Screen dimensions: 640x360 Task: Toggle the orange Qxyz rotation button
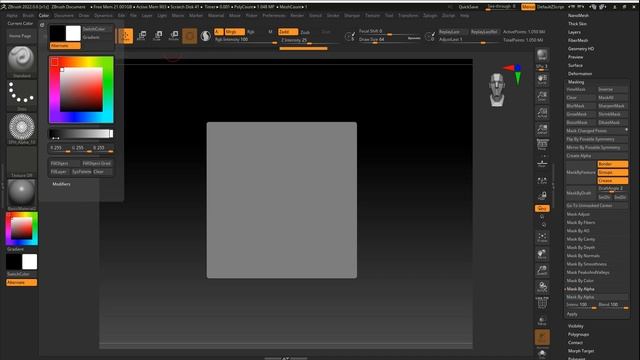pos(542,208)
